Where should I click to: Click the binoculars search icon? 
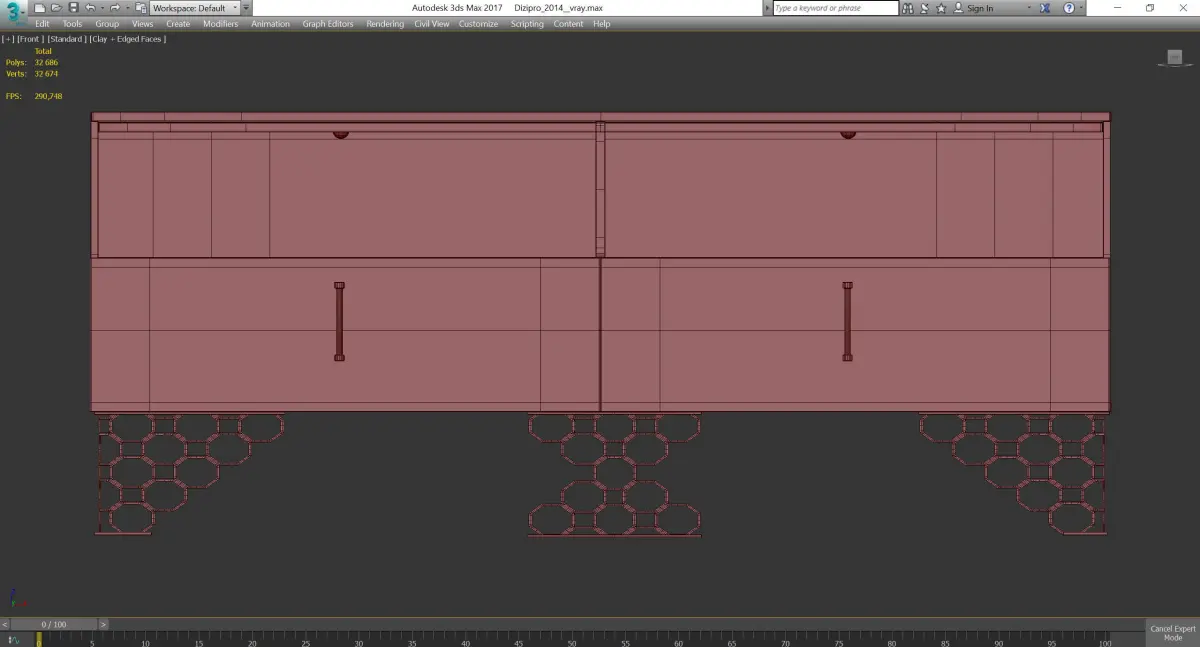click(x=908, y=8)
